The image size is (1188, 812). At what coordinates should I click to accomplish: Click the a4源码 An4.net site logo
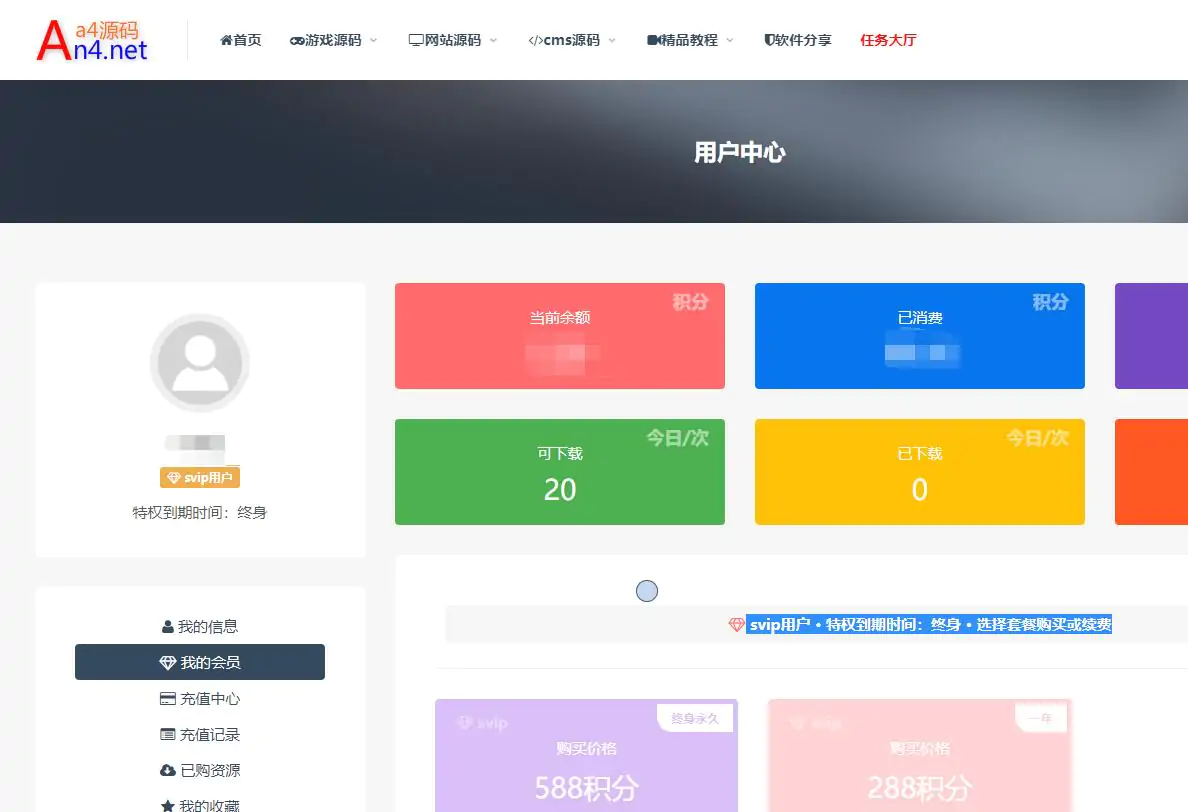coord(92,40)
